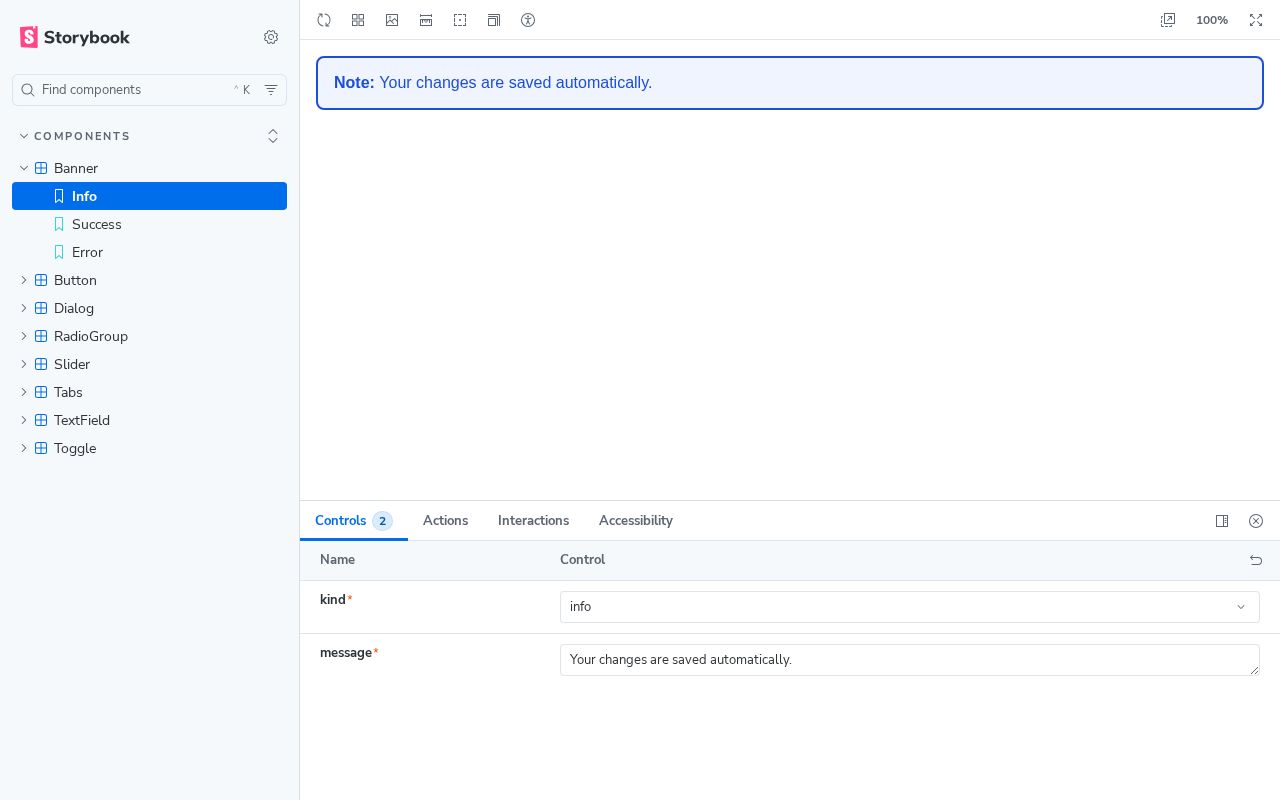The height and width of the screenshot is (800, 1280).
Task: Toggle the grid view toolbar icon
Action: [358, 20]
